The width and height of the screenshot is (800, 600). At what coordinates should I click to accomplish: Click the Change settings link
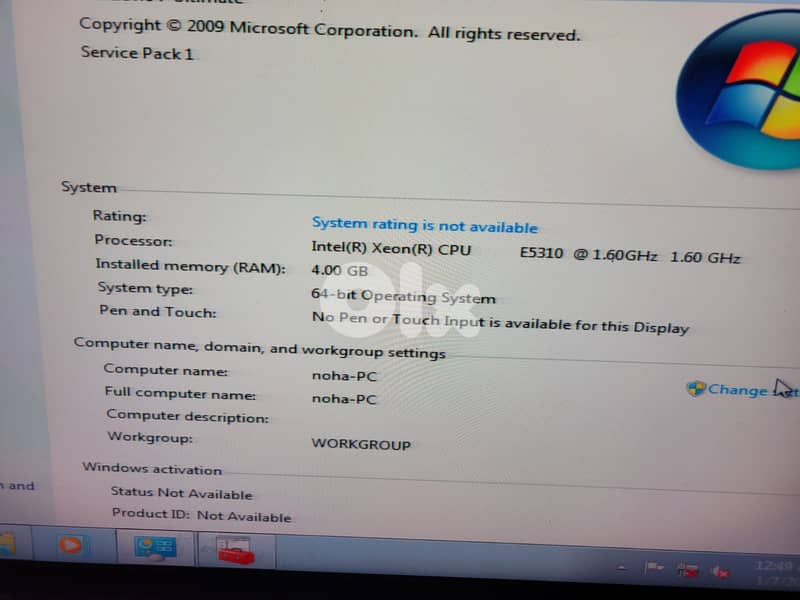pos(738,390)
